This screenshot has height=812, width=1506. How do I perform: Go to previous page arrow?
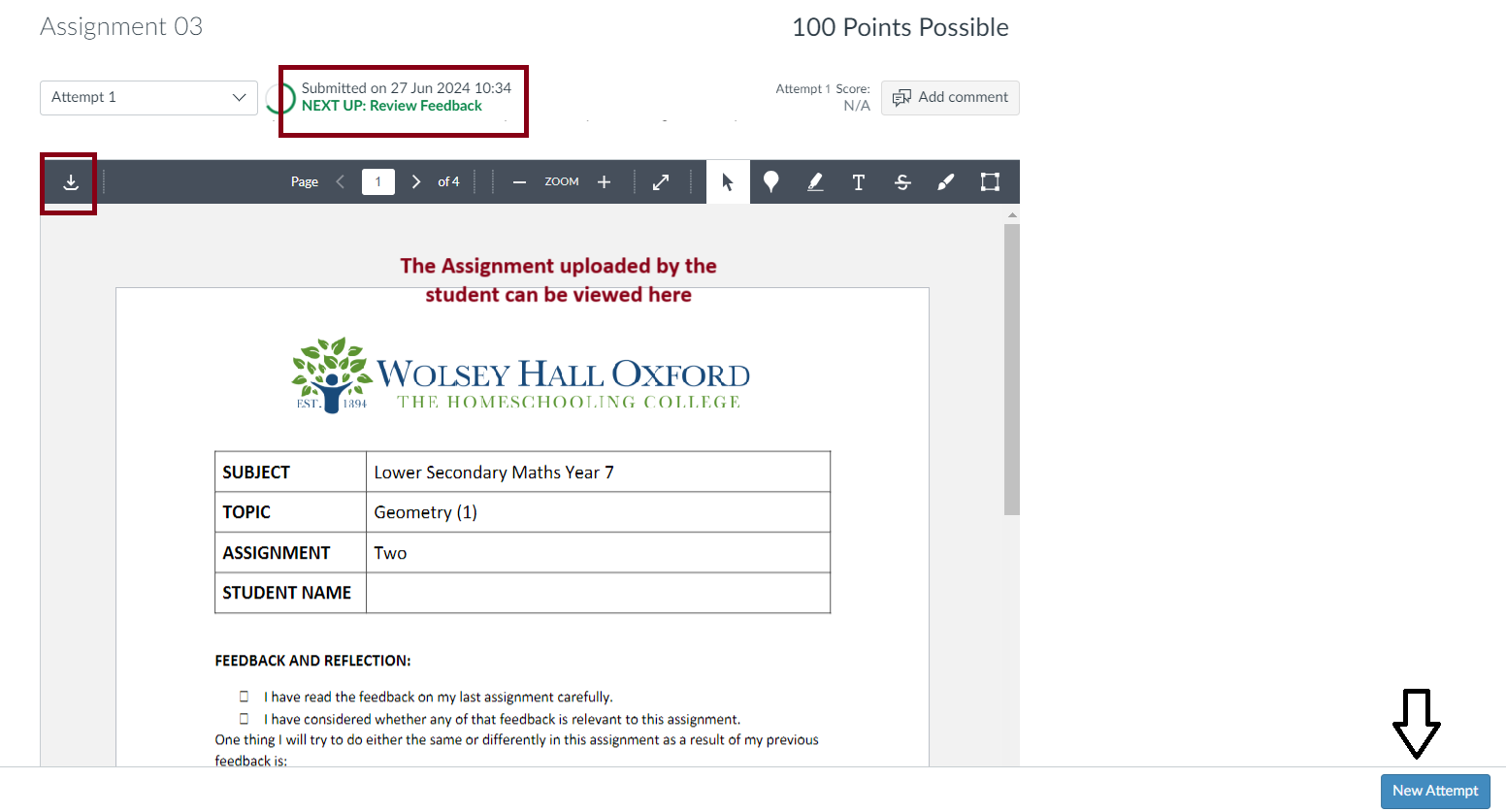click(341, 181)
